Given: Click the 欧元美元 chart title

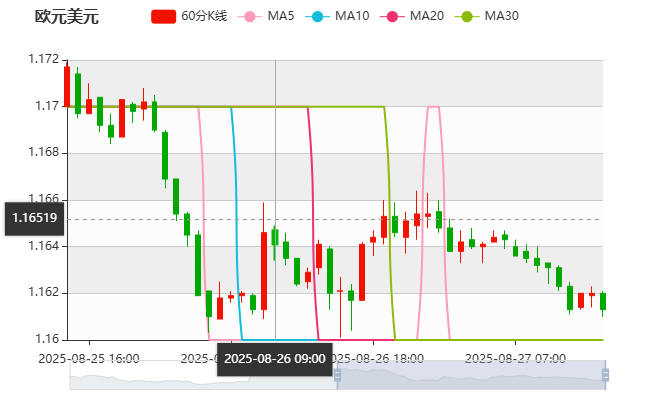Looking at the screenshot, I should click(66, 17).
